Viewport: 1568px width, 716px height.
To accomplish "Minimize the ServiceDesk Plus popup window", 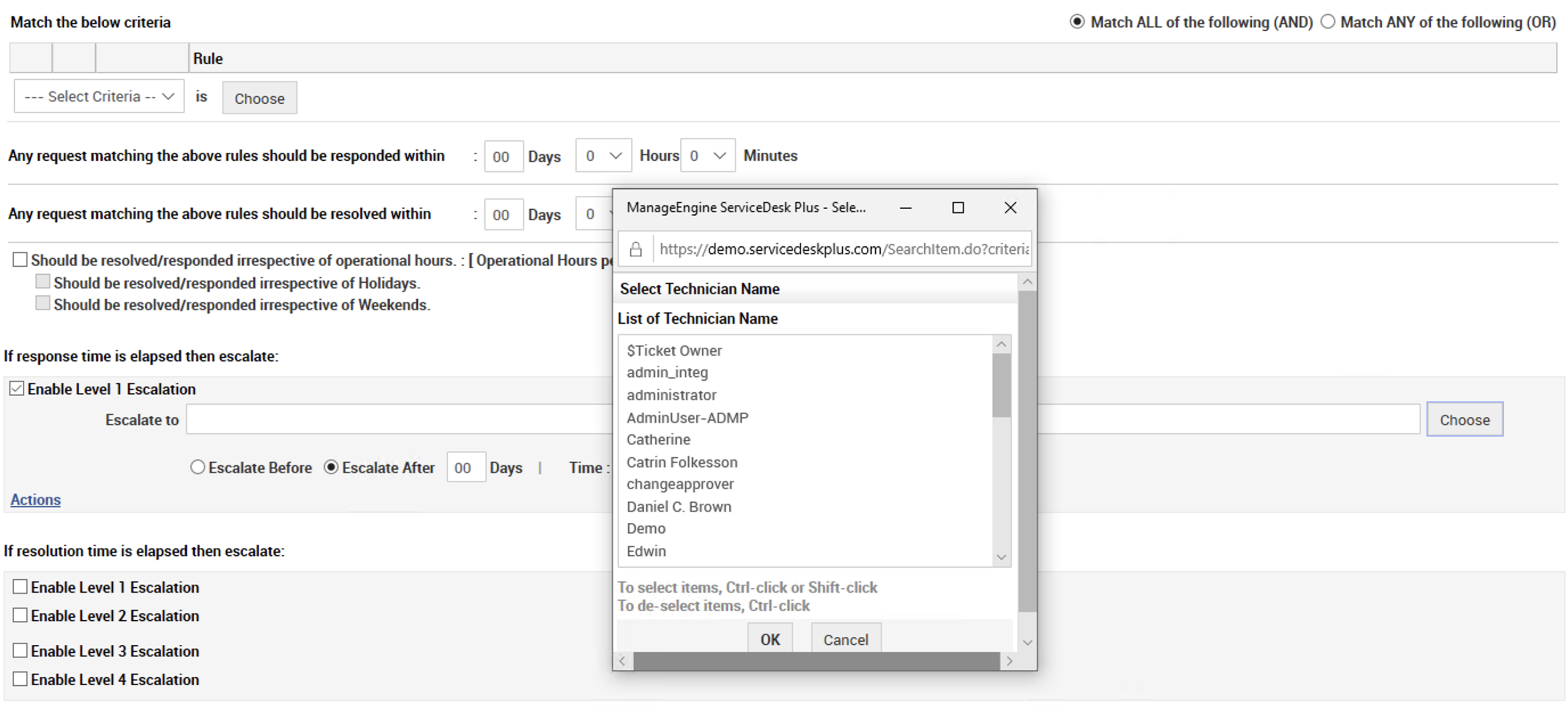I will (x=905, y=208).
